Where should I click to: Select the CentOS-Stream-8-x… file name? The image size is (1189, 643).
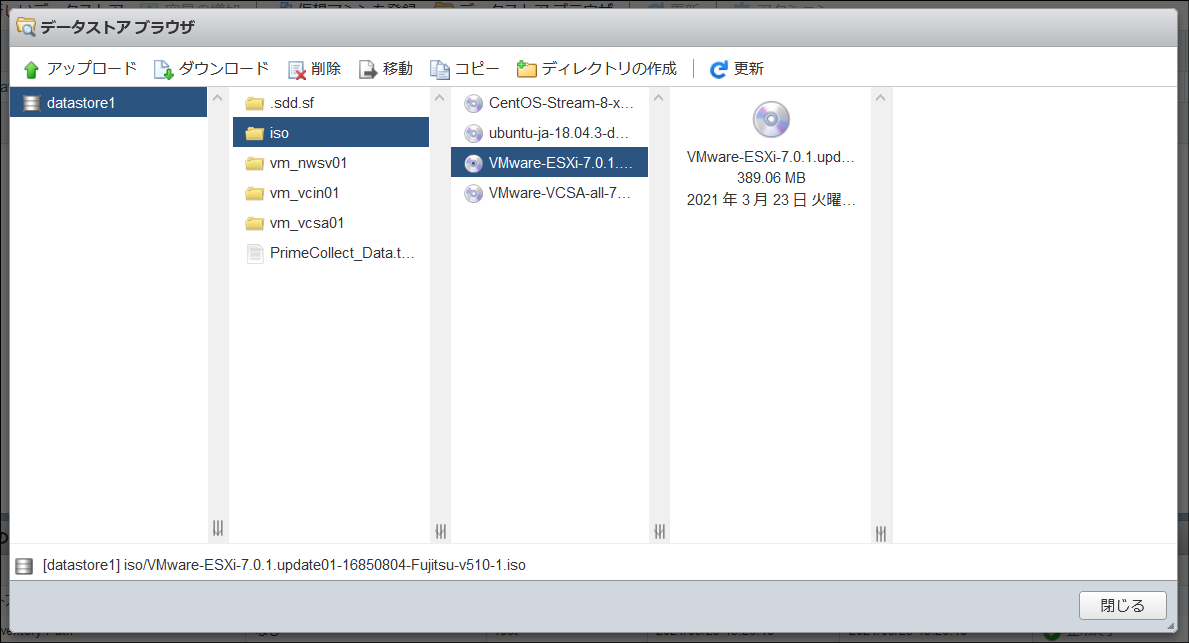pyautogui.click(x=561, y=102)
